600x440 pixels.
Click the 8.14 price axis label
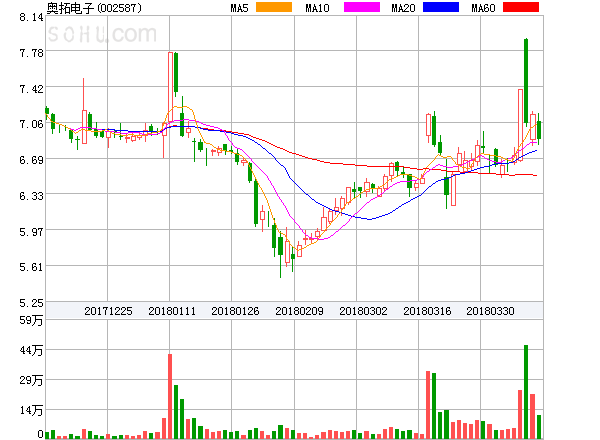(x=31, y=17)
